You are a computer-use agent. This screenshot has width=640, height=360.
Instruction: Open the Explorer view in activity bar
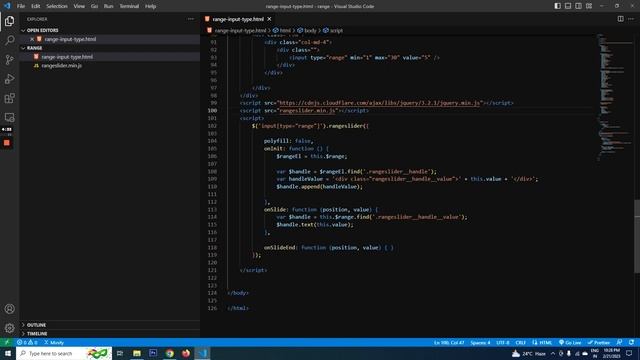pos(9,21)
